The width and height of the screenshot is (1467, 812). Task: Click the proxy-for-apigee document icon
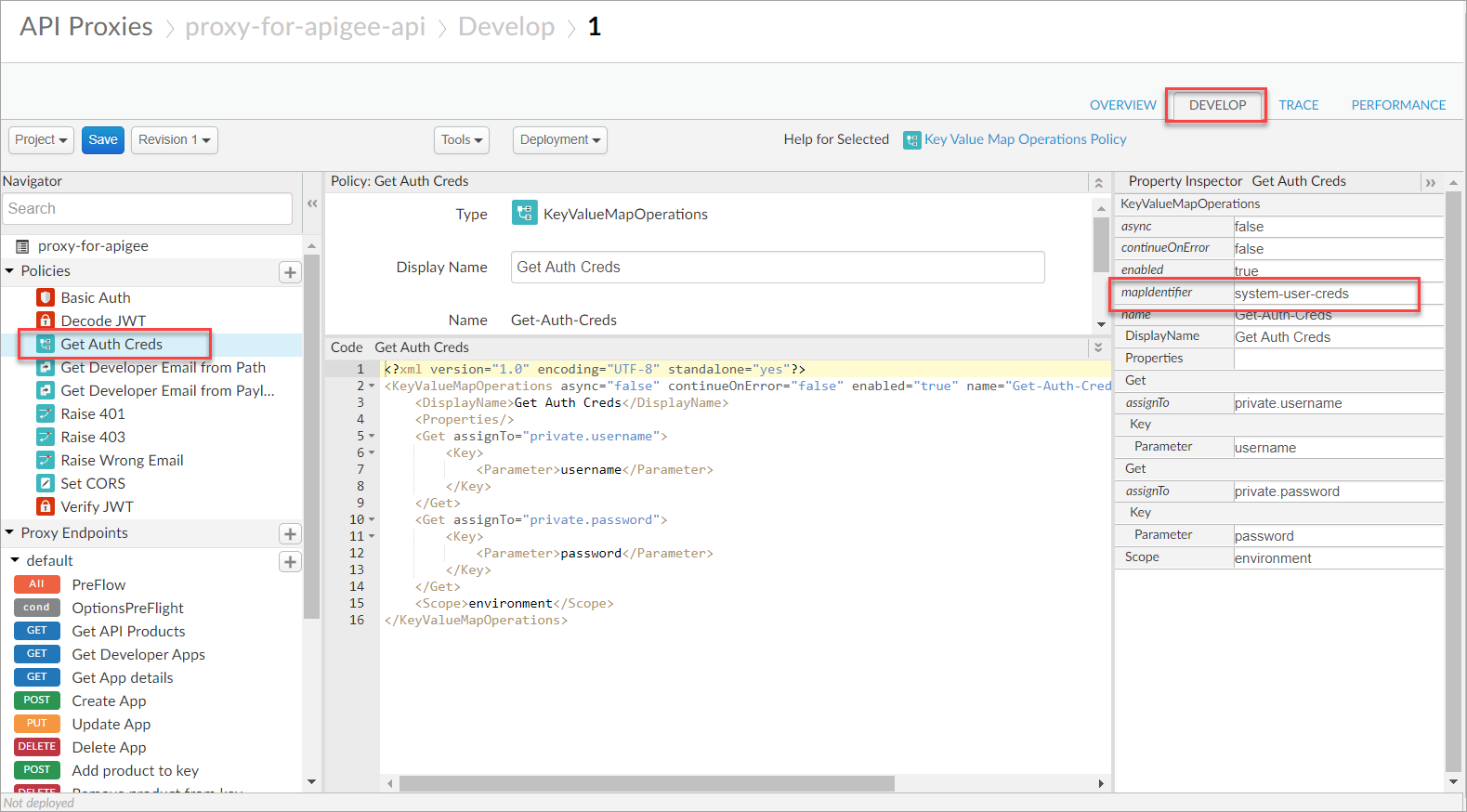point(22,246)
